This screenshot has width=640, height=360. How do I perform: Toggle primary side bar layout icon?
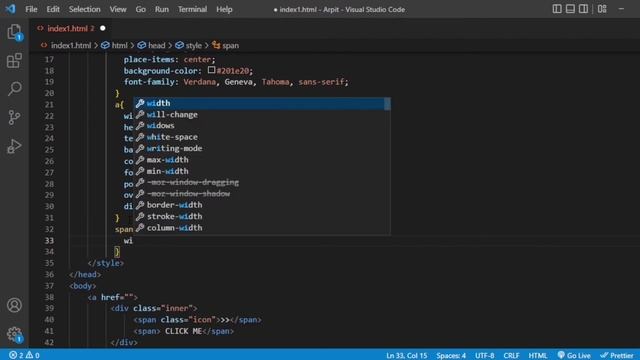(557, 9)
